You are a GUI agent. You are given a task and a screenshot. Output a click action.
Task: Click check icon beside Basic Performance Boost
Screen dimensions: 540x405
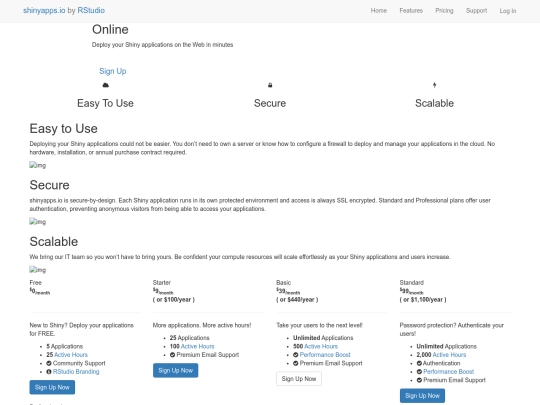click(295, 355)
